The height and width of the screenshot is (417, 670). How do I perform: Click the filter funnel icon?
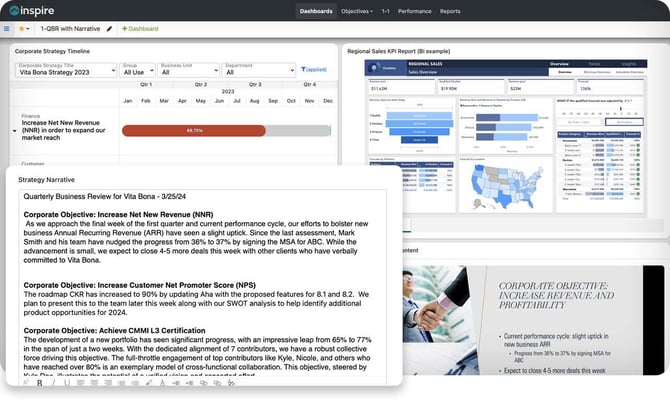303,70
